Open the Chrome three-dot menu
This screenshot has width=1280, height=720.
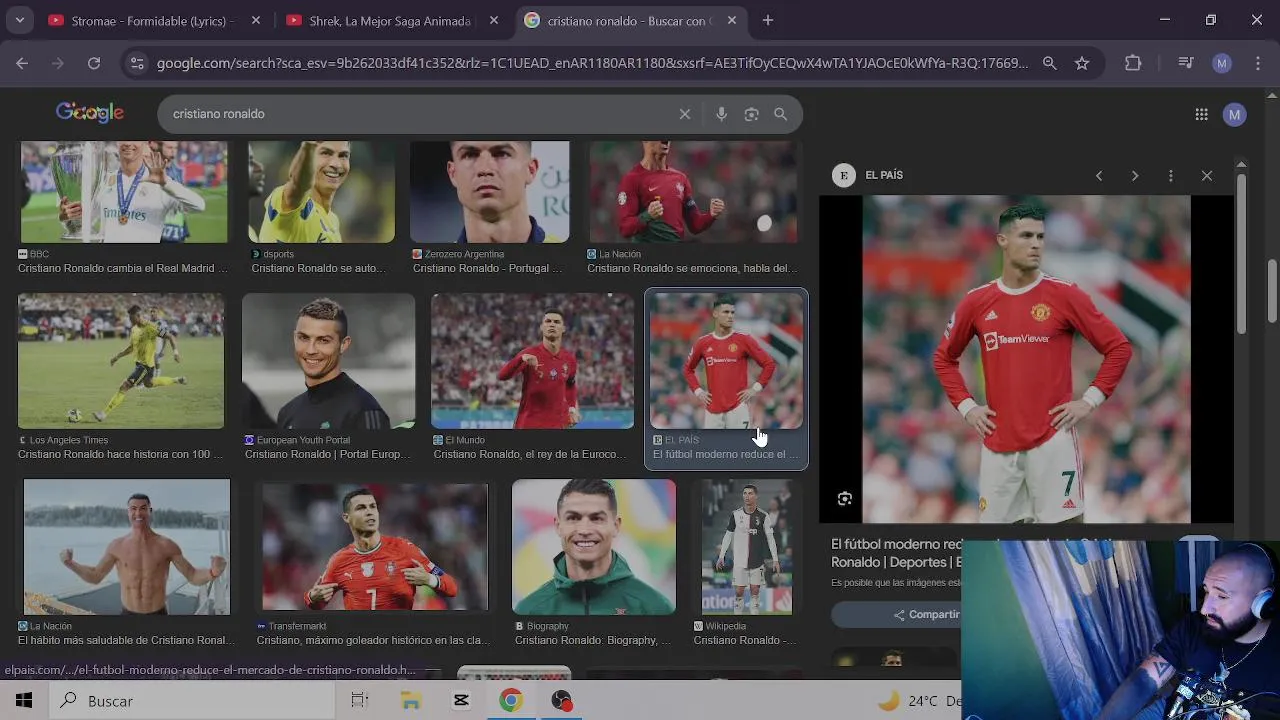(x=1258, y=63)
